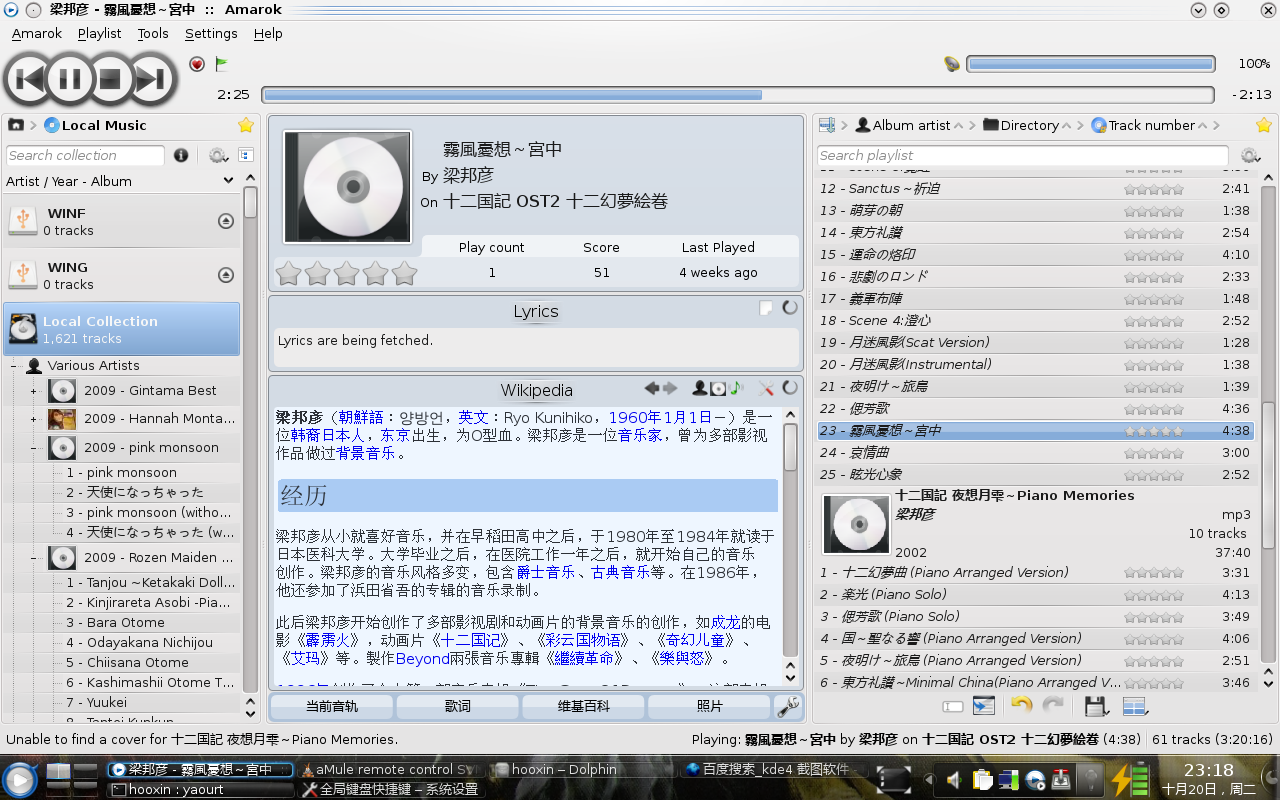The image size is (1280, 800).
Task: Redo the playlist change
Action: [1053, 706]
